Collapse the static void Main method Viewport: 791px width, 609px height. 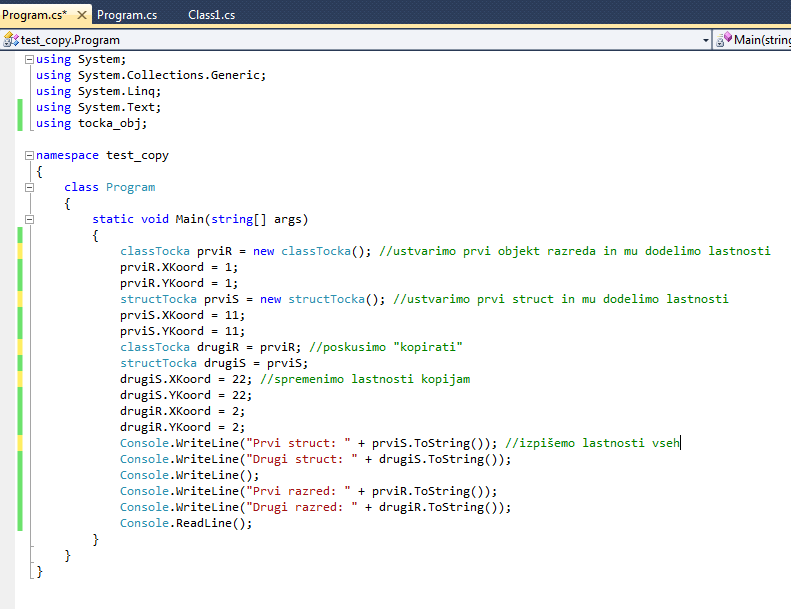pos(29,220)
